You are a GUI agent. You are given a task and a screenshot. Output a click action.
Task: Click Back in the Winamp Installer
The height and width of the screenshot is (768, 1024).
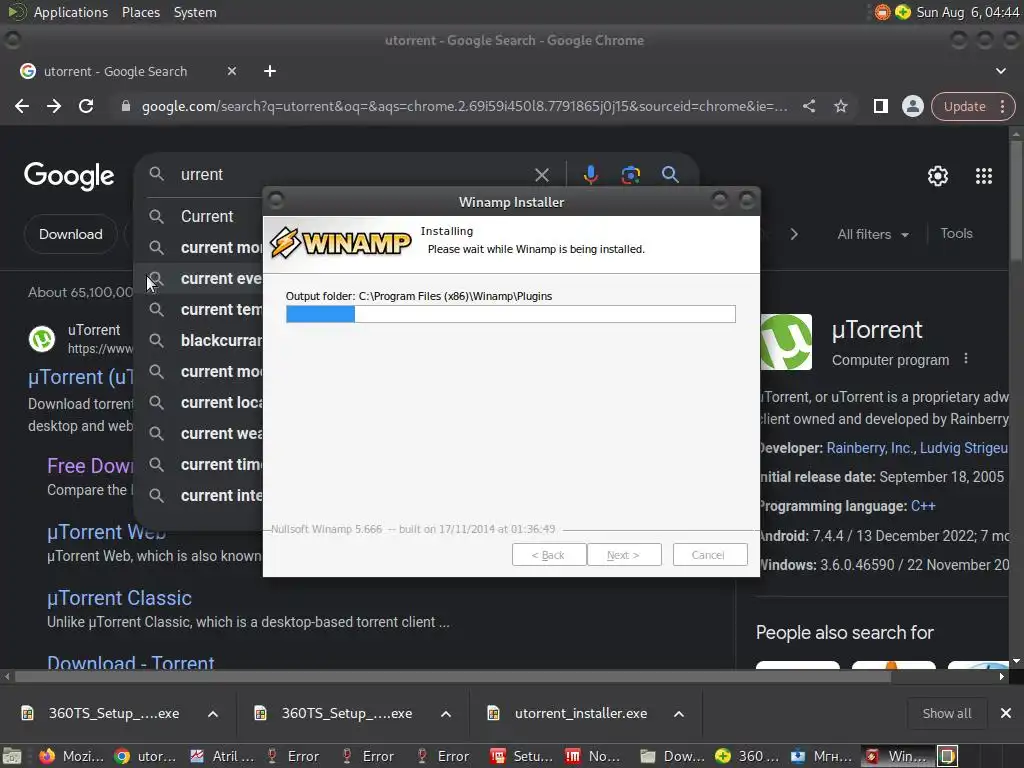(x=549, y=554)
